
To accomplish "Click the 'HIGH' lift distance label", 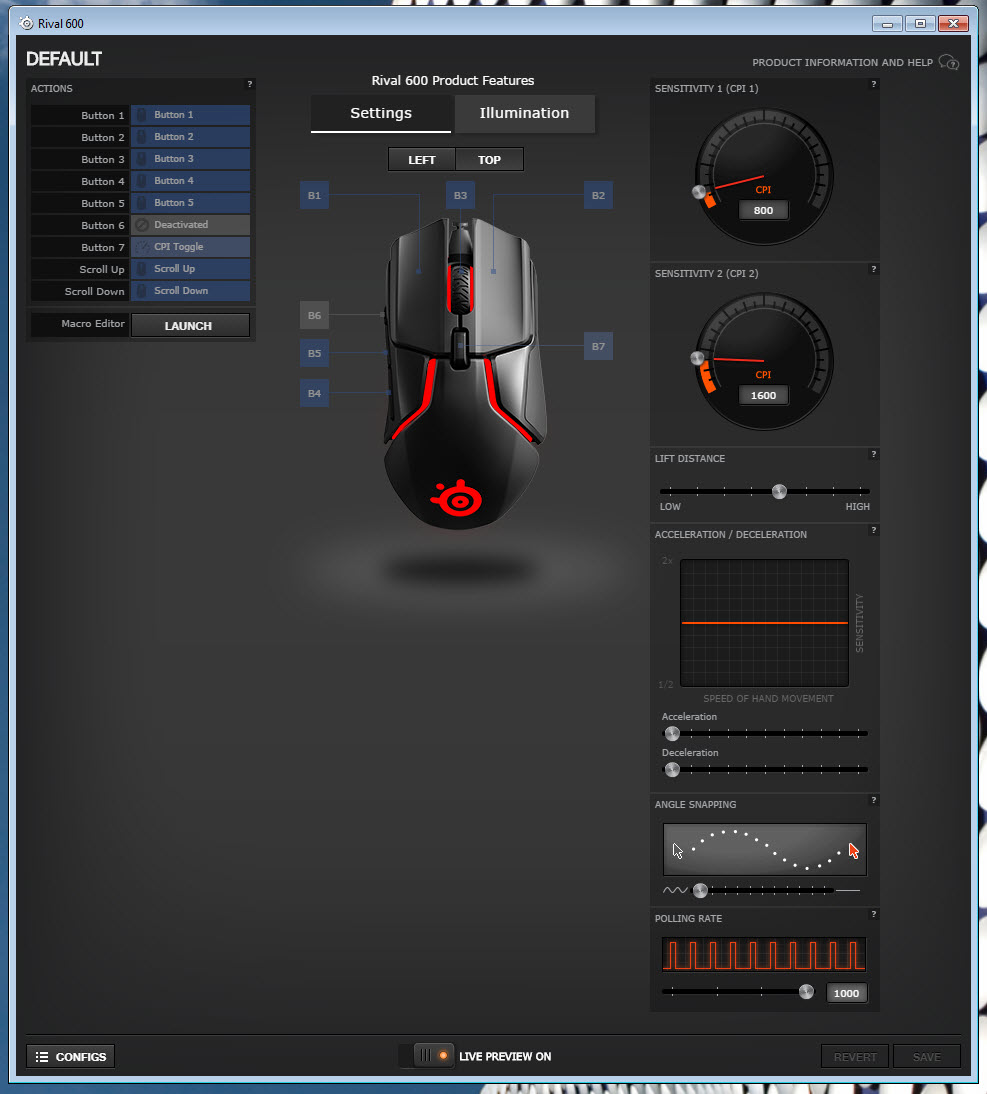I will tap(858, 507).
